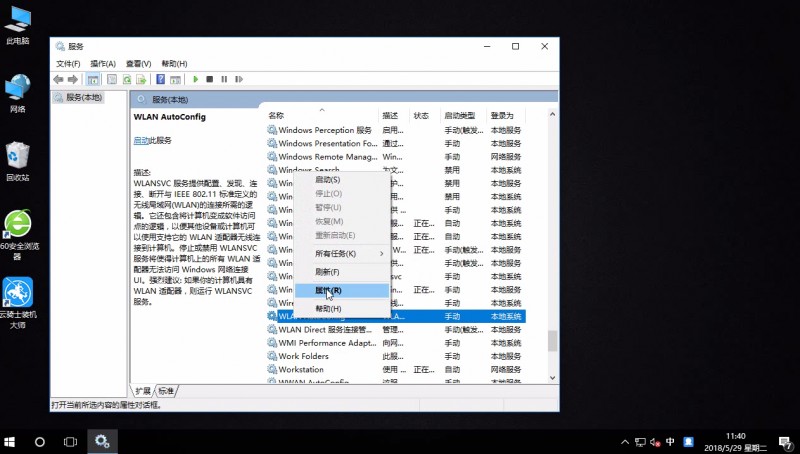This screenshot has height=454, width=800.
Task: Click the Restart service toolbar icon
Action: (x=239, y=79)
